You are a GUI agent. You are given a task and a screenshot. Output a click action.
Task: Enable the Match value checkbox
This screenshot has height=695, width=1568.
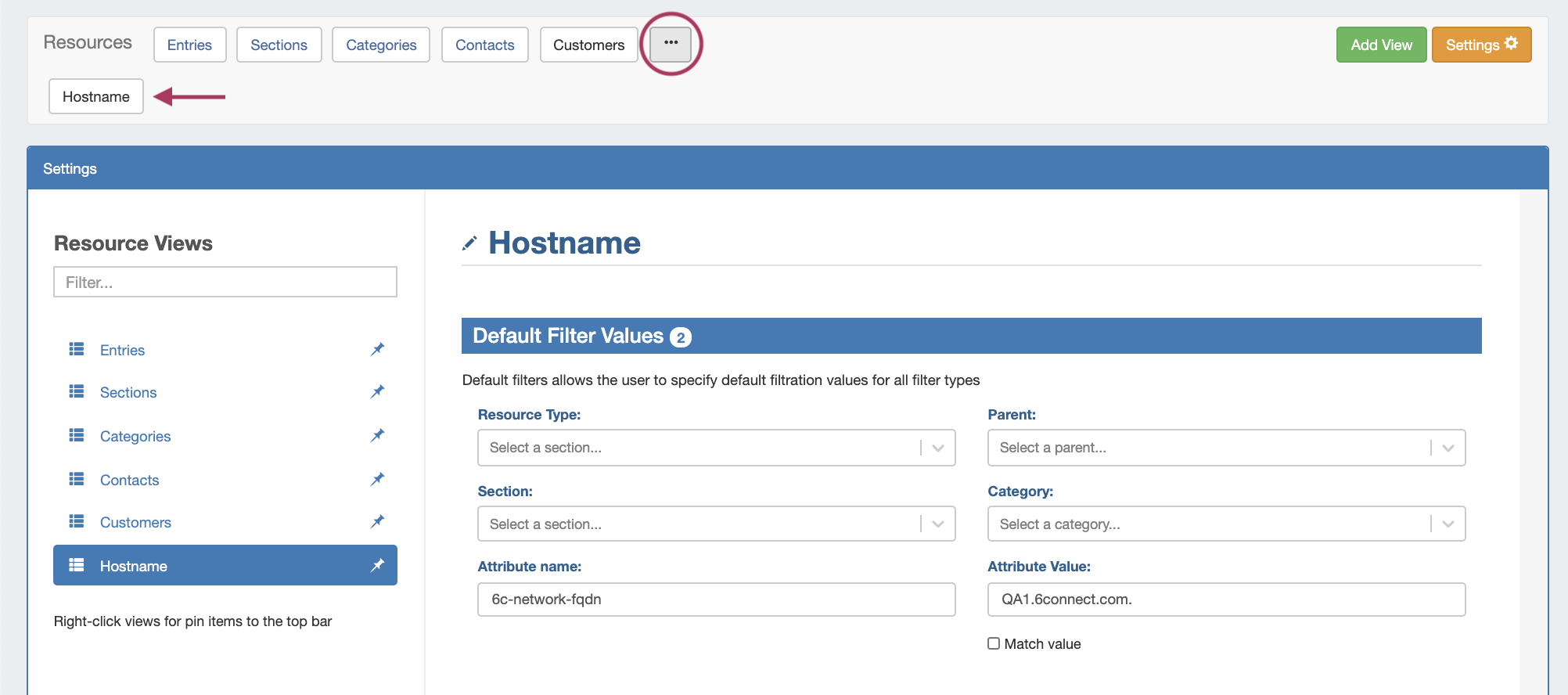[x=994, y=643]
